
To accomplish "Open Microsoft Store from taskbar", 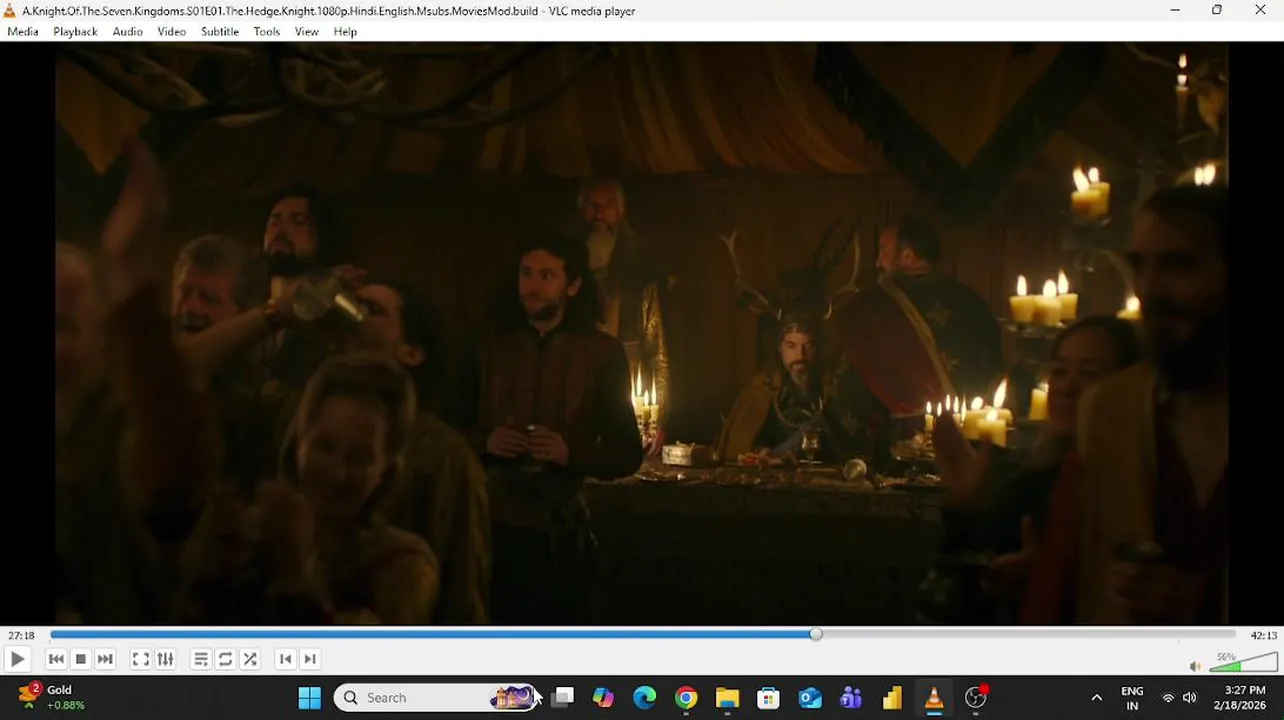I will pyautogui.click(x=768, y=698).
